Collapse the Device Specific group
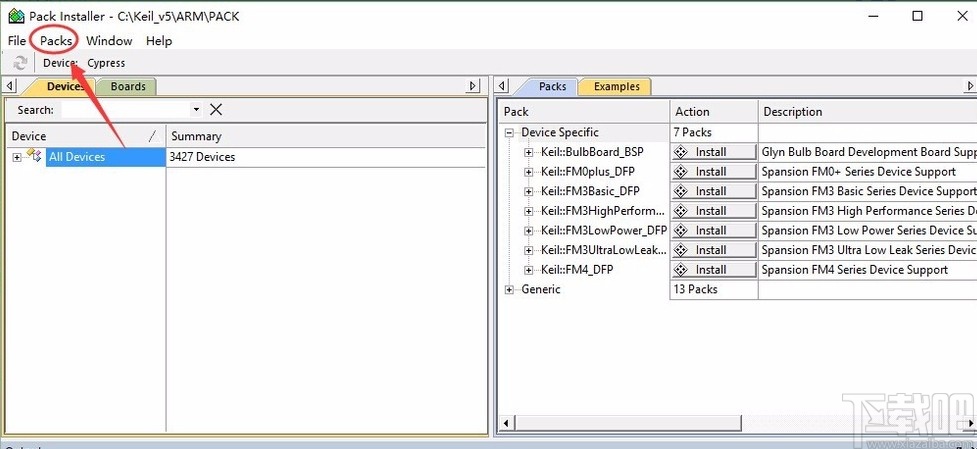 point(510,133)
